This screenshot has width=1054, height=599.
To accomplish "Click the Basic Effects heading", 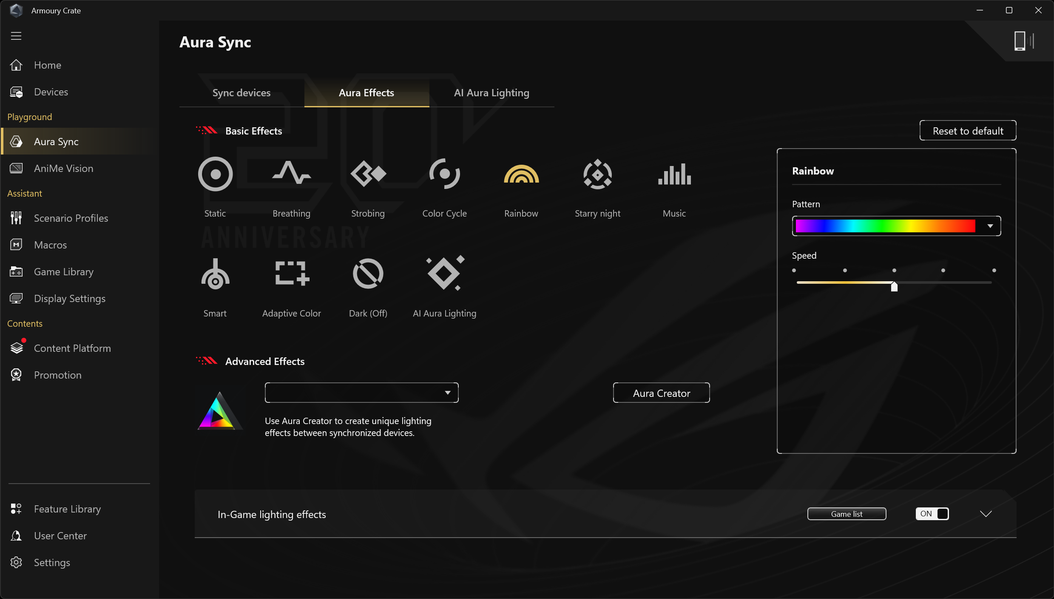I will (253, 131).
